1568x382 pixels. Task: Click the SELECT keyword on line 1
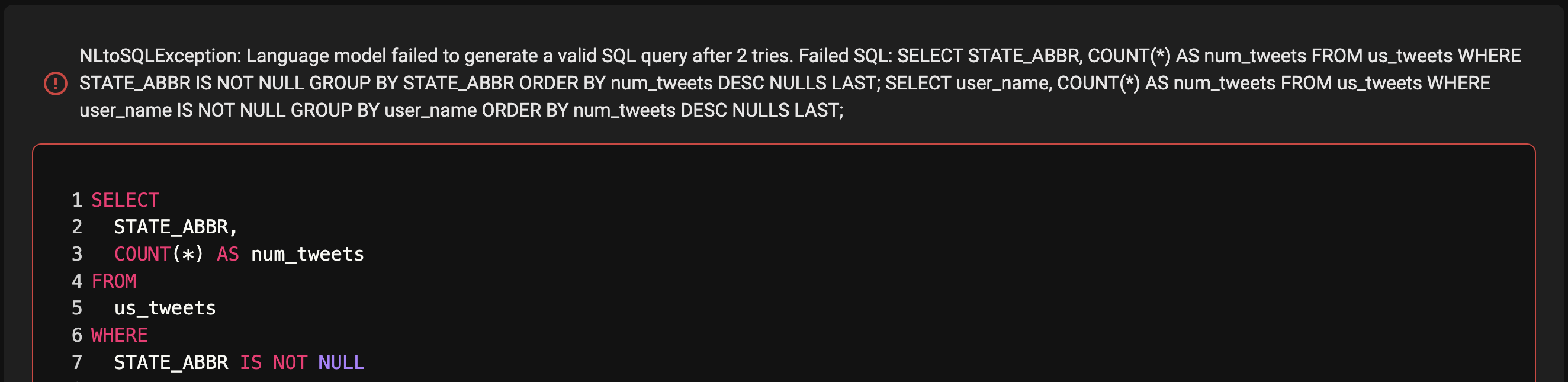[126, 200]
